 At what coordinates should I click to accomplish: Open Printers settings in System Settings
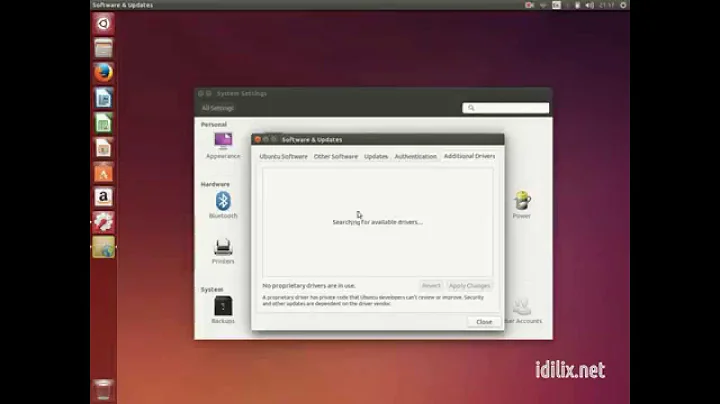[223, 251]
